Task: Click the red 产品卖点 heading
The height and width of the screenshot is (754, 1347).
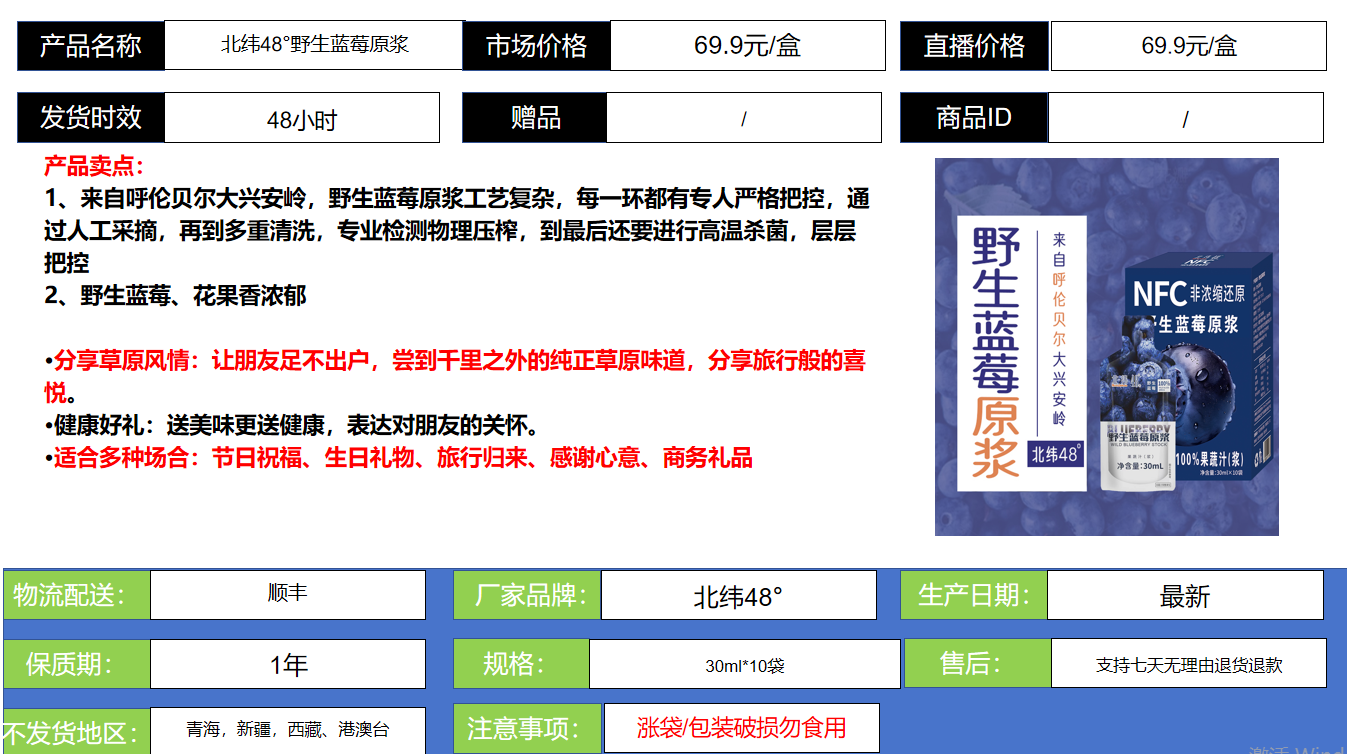Action: (94, 167)
